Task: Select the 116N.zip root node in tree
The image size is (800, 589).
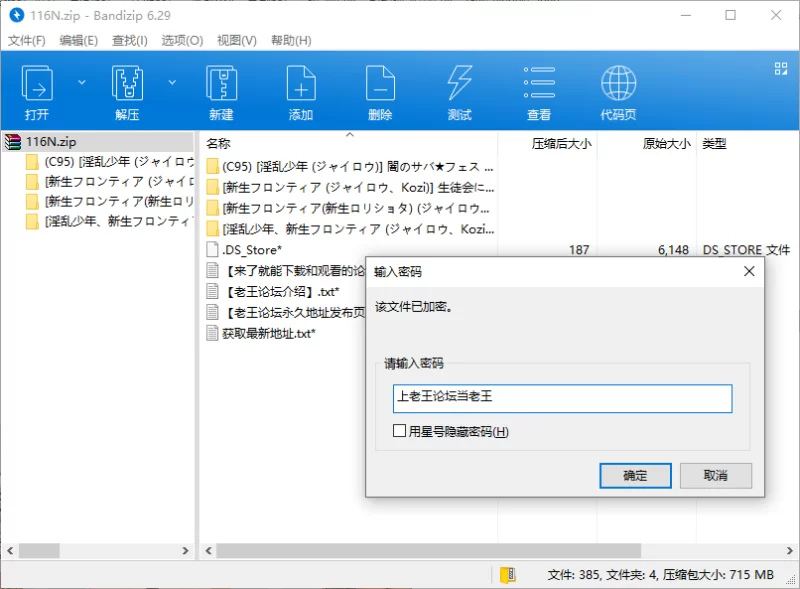Action: tap(50, 142)
